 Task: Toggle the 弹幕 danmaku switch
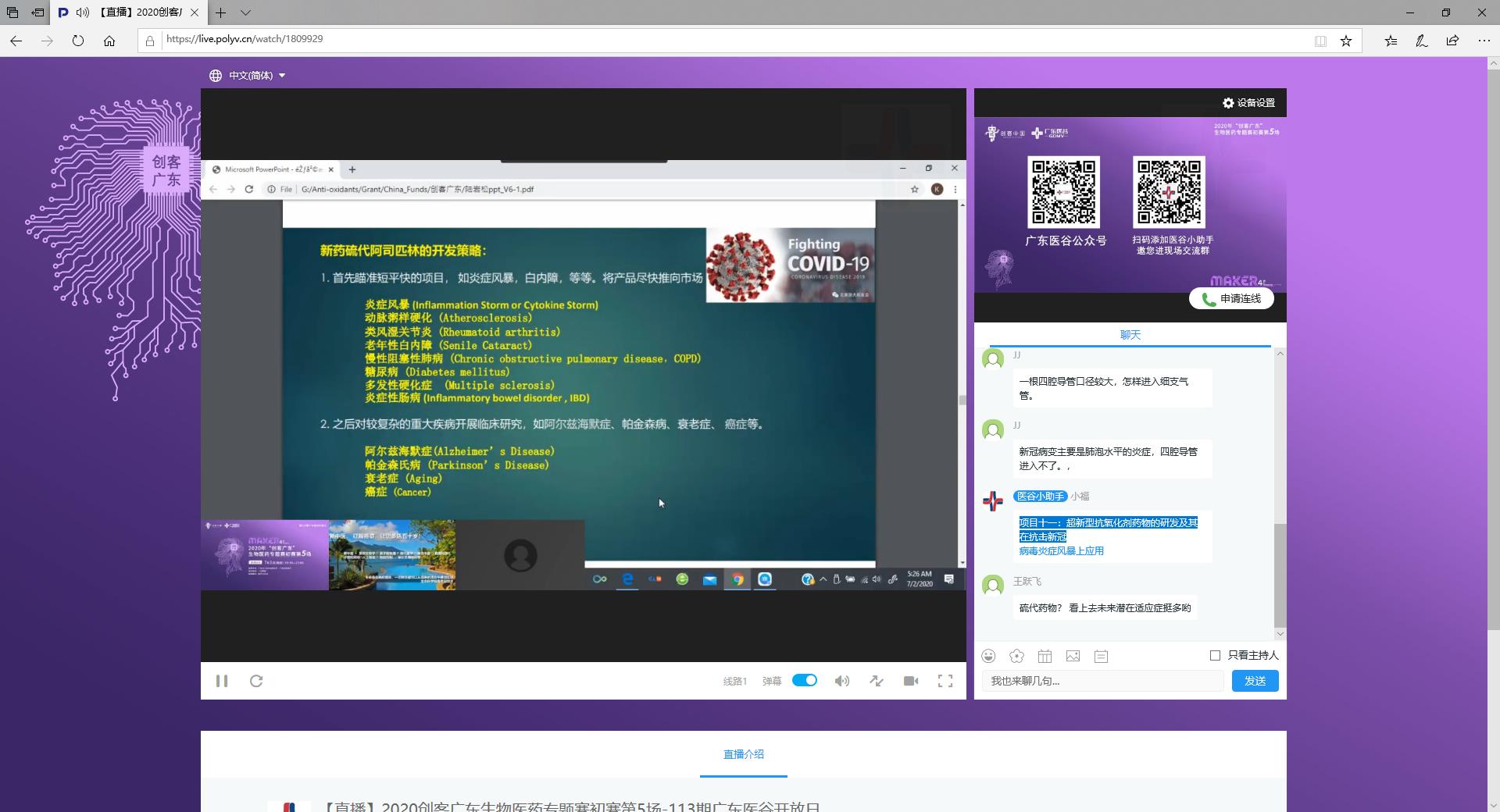tap(804, 680)
